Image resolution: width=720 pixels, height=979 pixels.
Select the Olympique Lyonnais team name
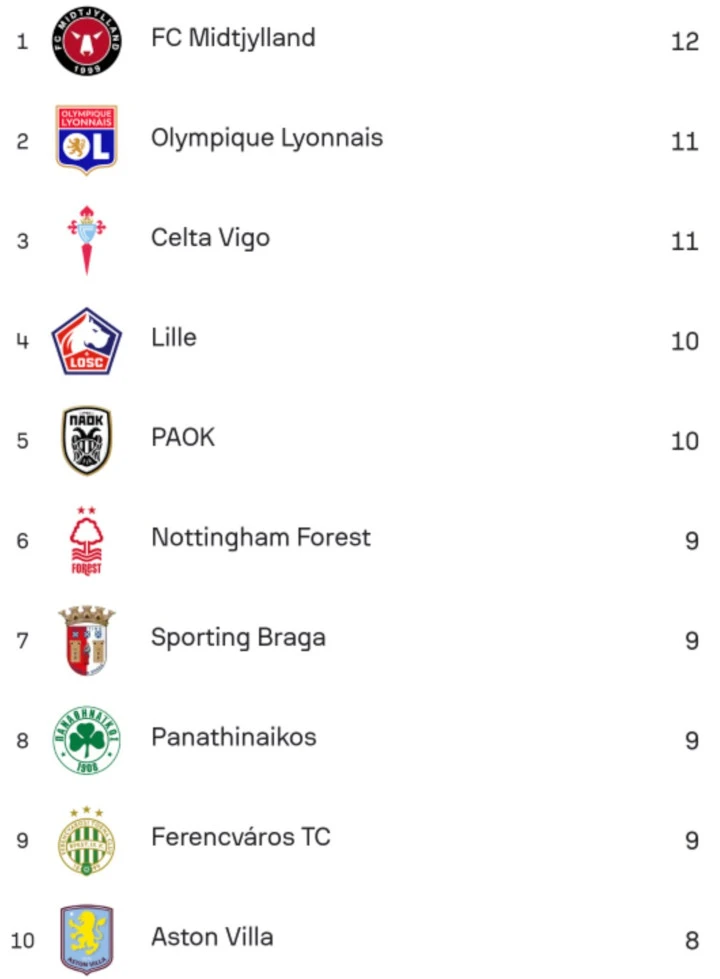coord(267,138)
